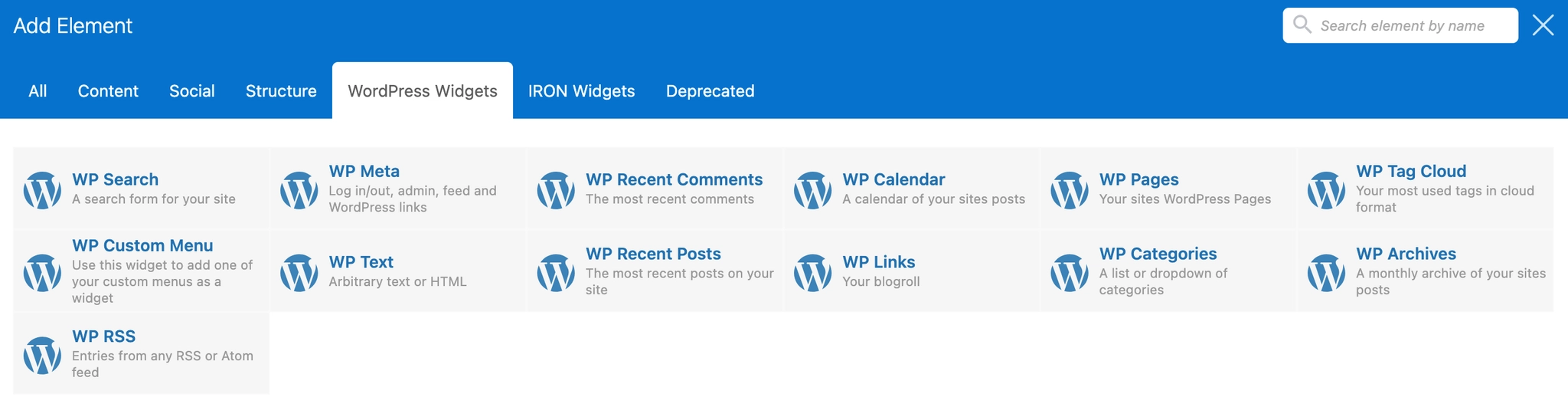This screenshot has height=407, width=1568.
Task: Add the WP Text element
Action: point(398,272)
